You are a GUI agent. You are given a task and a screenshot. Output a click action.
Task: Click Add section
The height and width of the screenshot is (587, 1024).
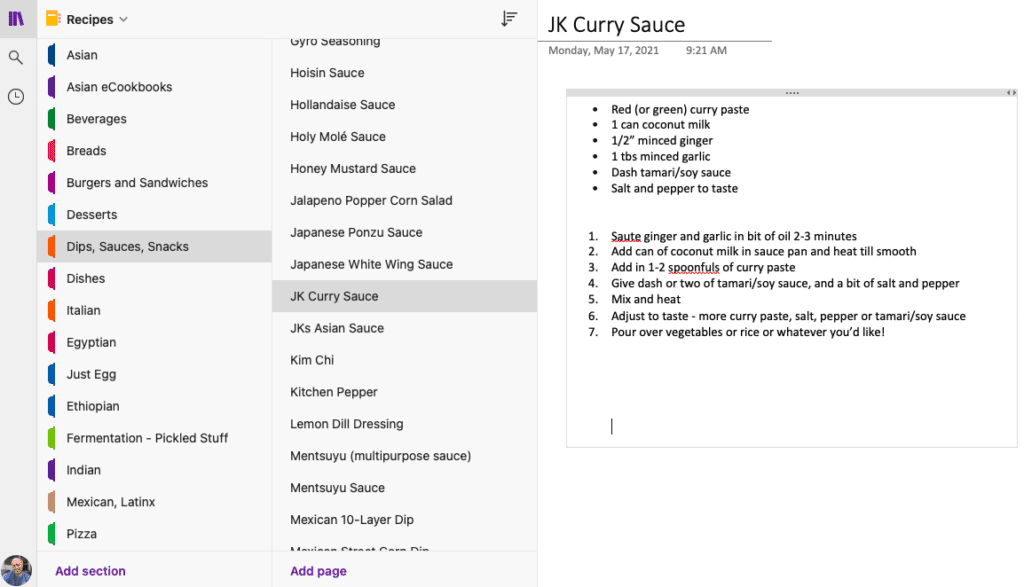pos(90,571)
